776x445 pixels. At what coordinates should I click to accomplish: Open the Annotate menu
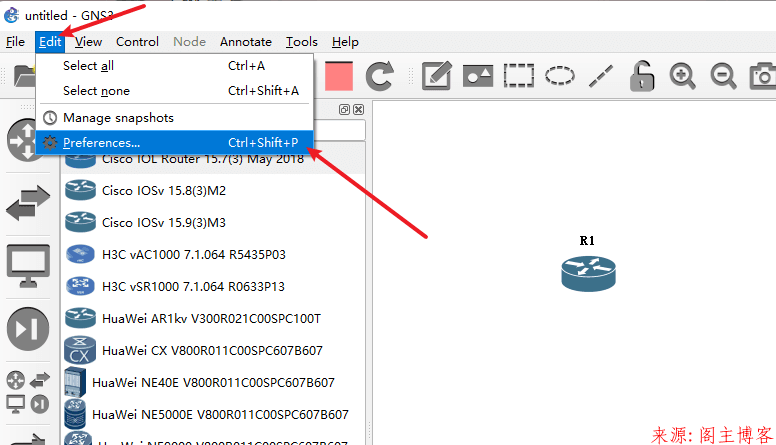coord(246,42)
